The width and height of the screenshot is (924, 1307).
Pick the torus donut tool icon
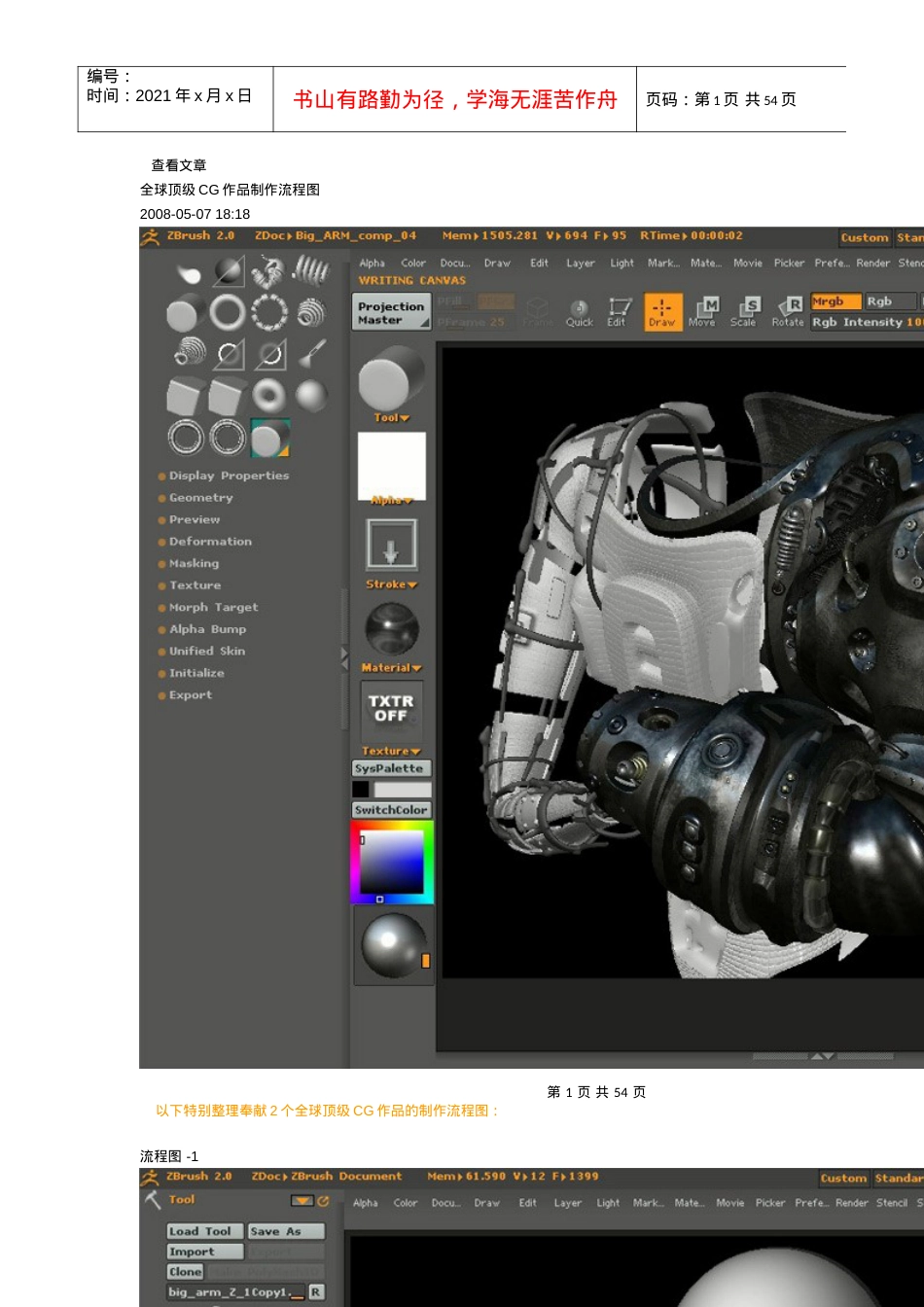pyautogui.click(x=269, y=396)
